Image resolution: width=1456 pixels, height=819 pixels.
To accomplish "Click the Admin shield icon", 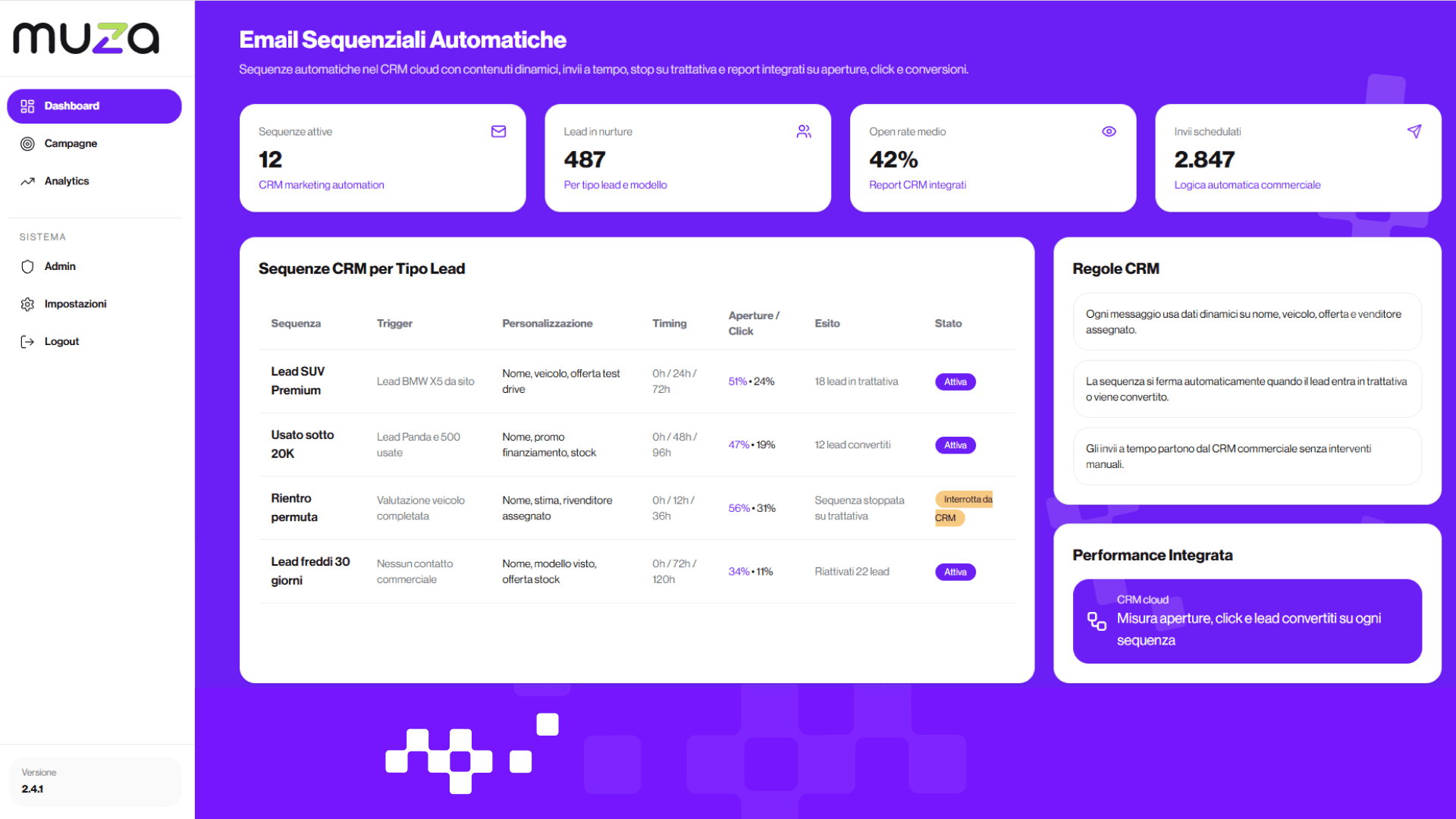I will point(27,267).
